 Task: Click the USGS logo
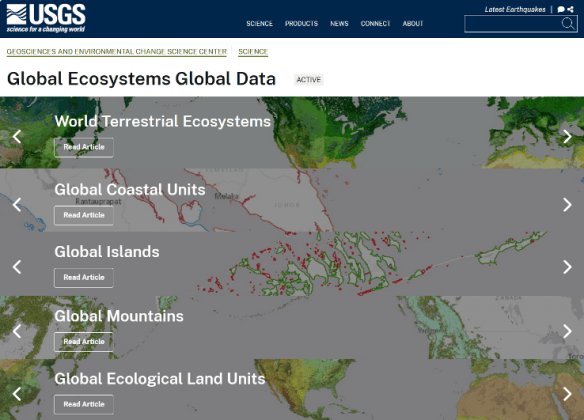46,18
